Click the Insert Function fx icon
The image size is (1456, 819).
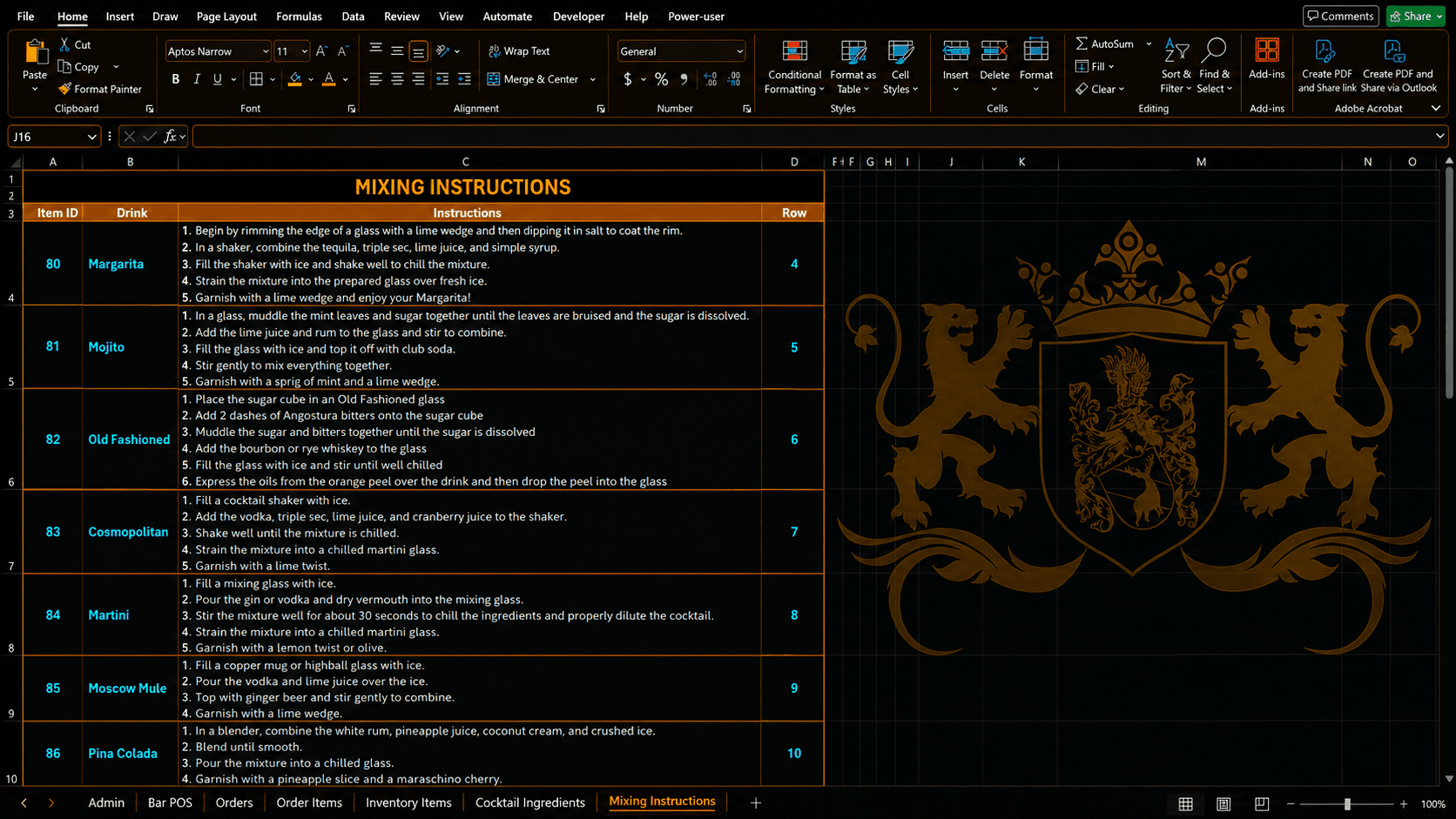(171, 137)
